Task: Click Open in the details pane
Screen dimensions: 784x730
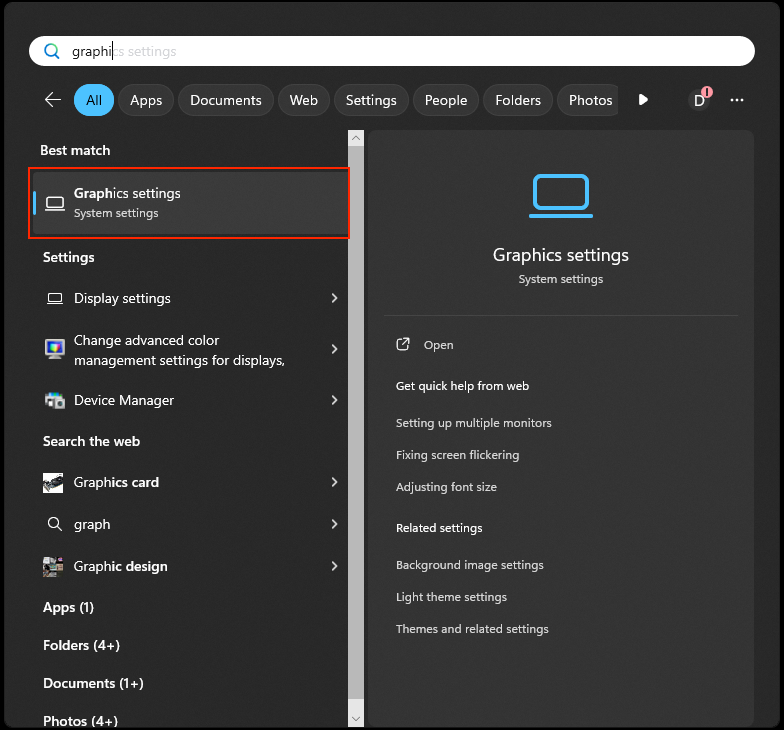Action: [438, 345]
